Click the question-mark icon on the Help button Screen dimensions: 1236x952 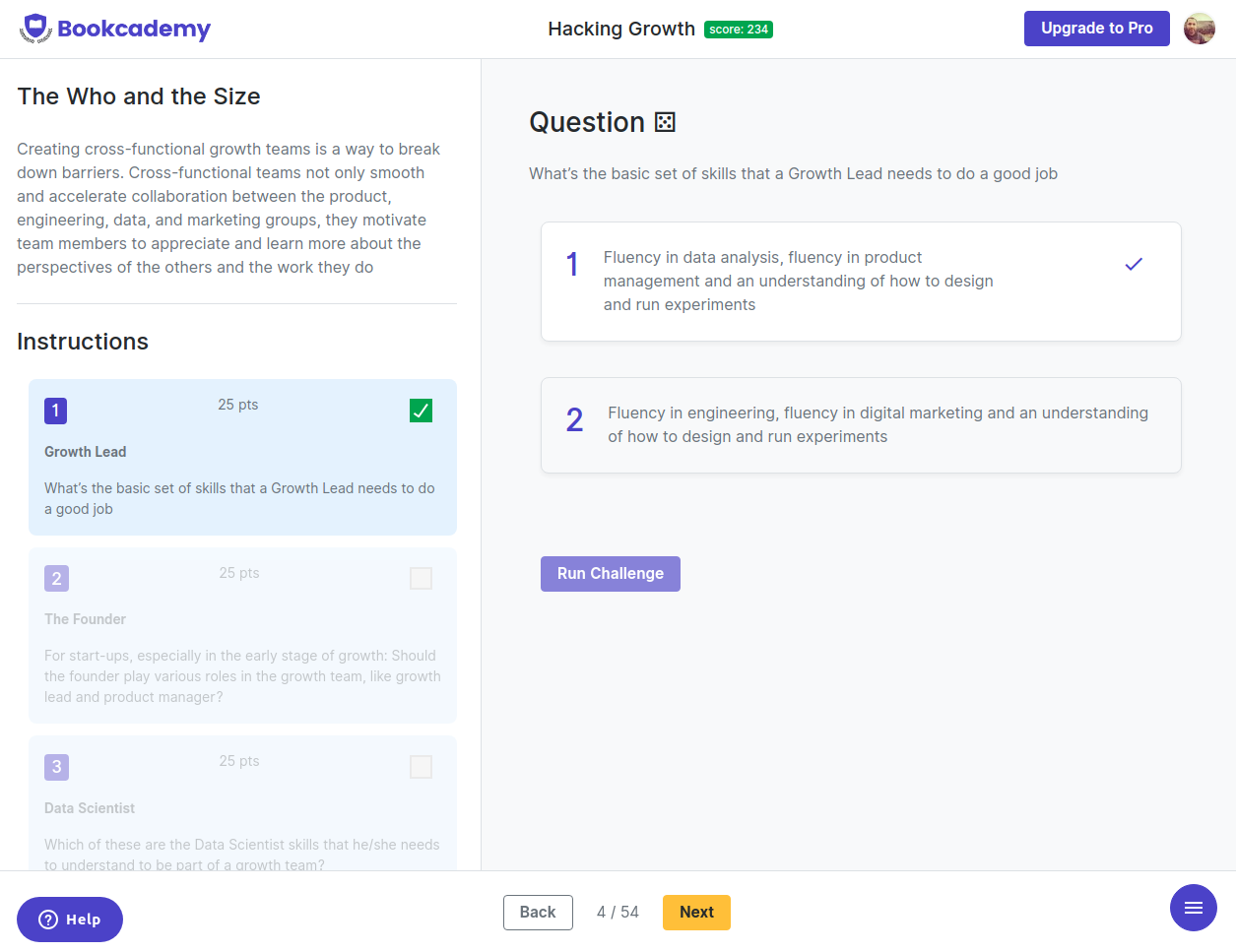(46, 919)
